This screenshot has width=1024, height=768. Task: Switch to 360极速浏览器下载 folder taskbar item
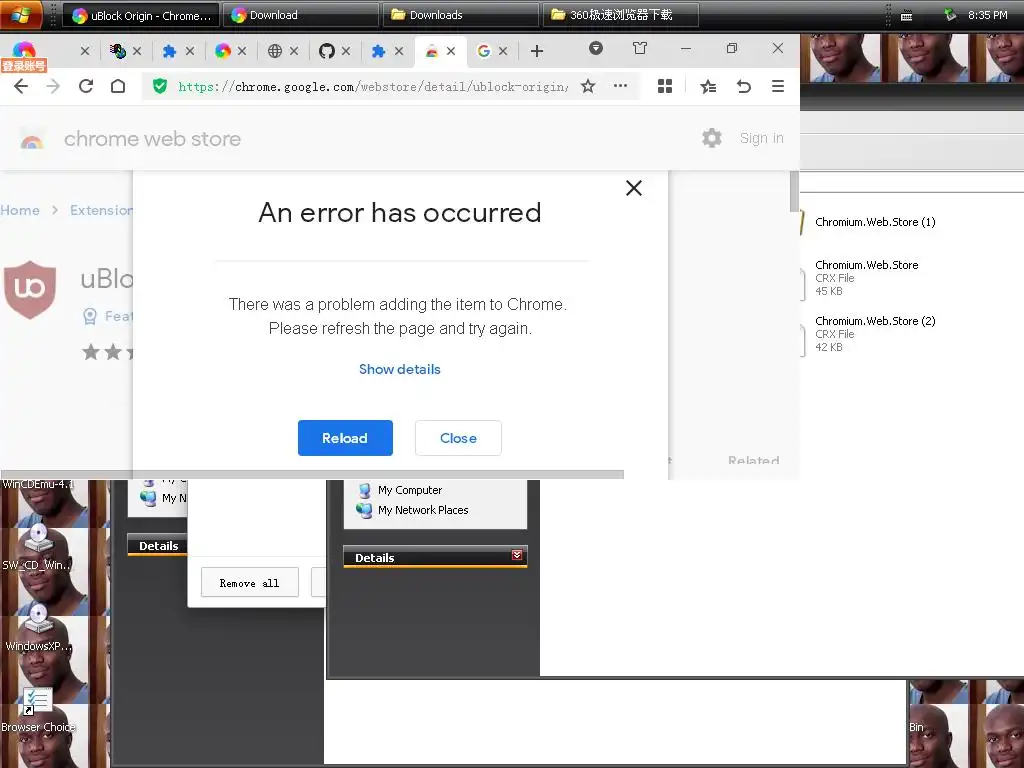pos(620,15)
